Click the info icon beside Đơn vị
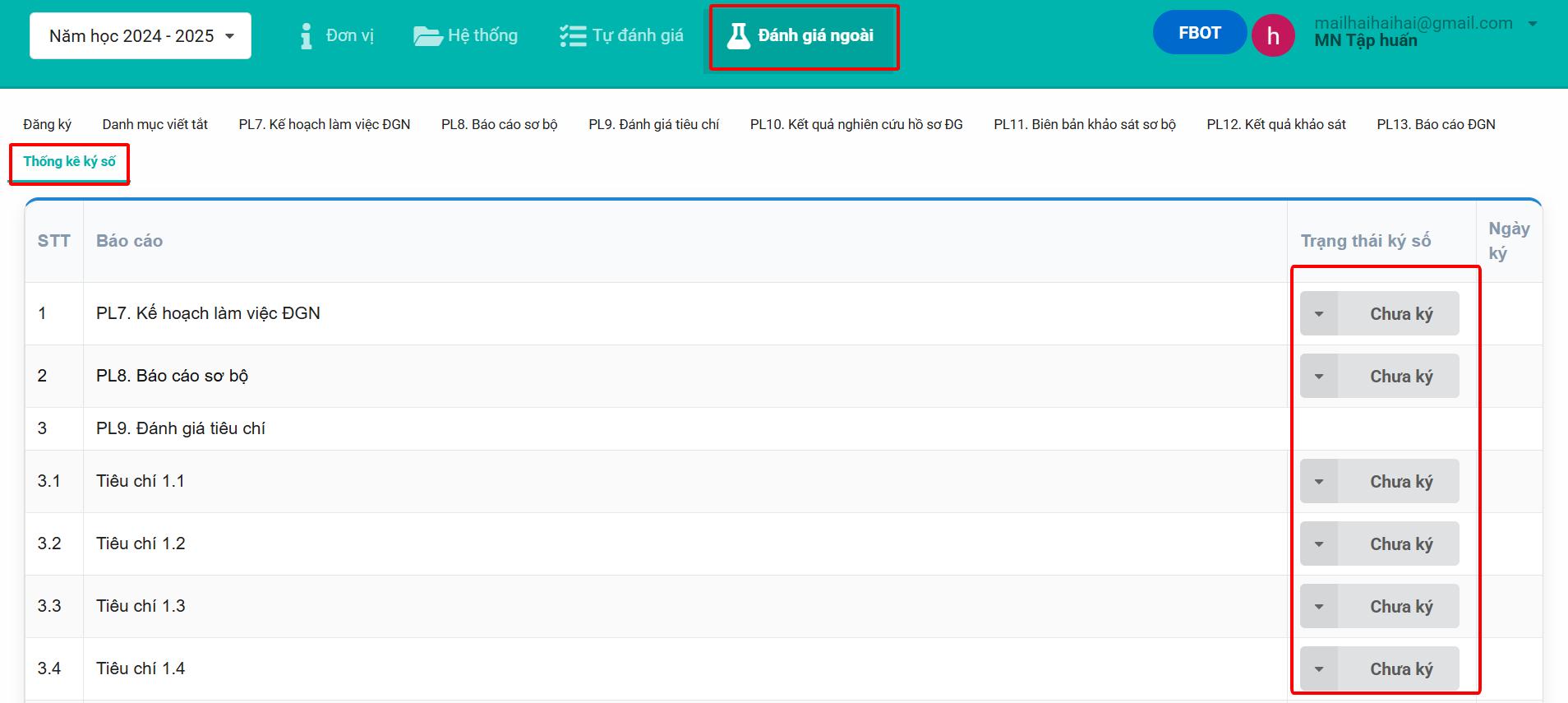Viewport: 1568px width, 703px height. (307, 36)
